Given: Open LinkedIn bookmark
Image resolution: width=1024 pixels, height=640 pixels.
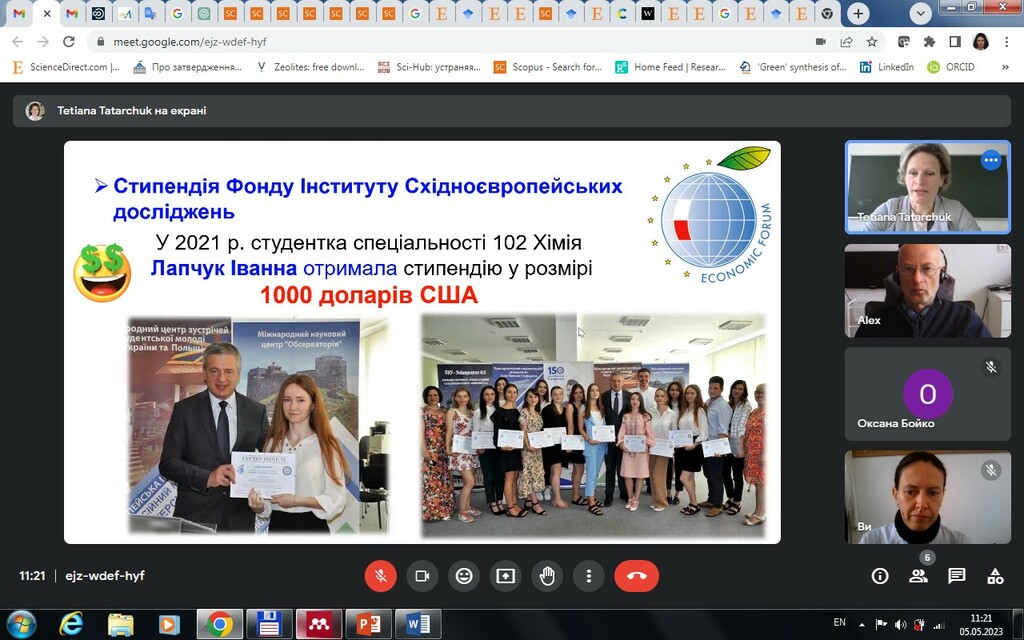Looking at the screenshot, I should tap(886, 67).
